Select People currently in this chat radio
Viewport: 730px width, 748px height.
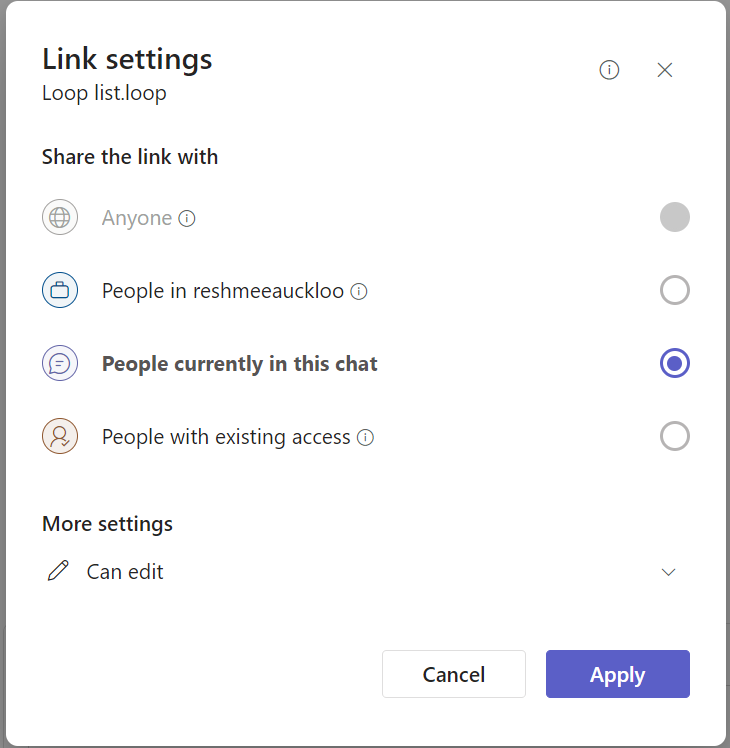[x=675, y=364]
